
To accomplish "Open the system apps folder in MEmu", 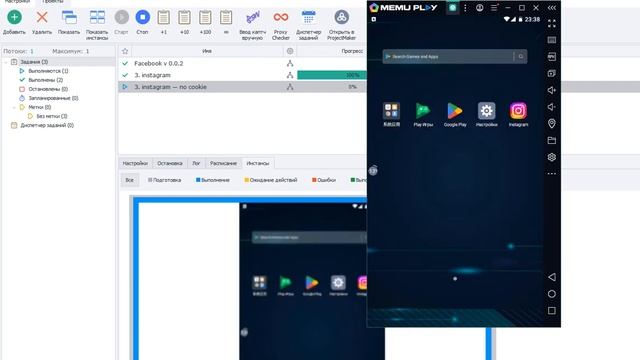I will (391, 111).
